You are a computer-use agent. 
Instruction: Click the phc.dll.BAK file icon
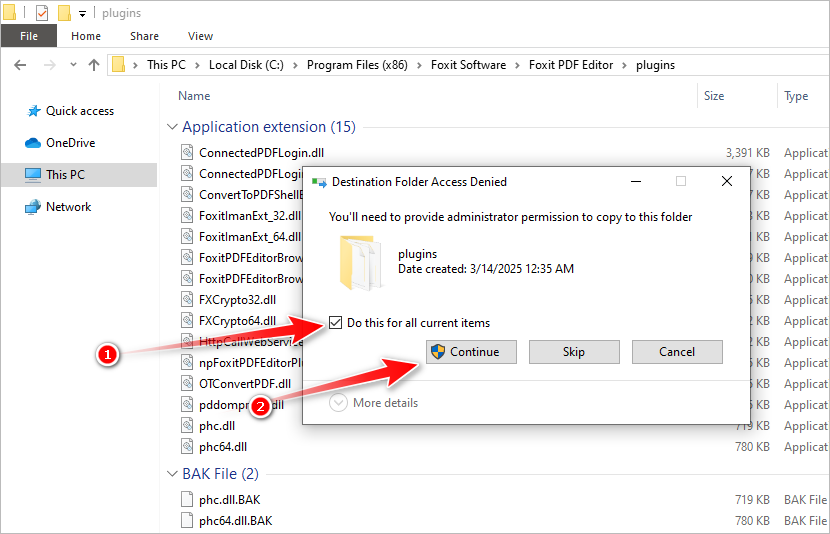click(186, 499)
